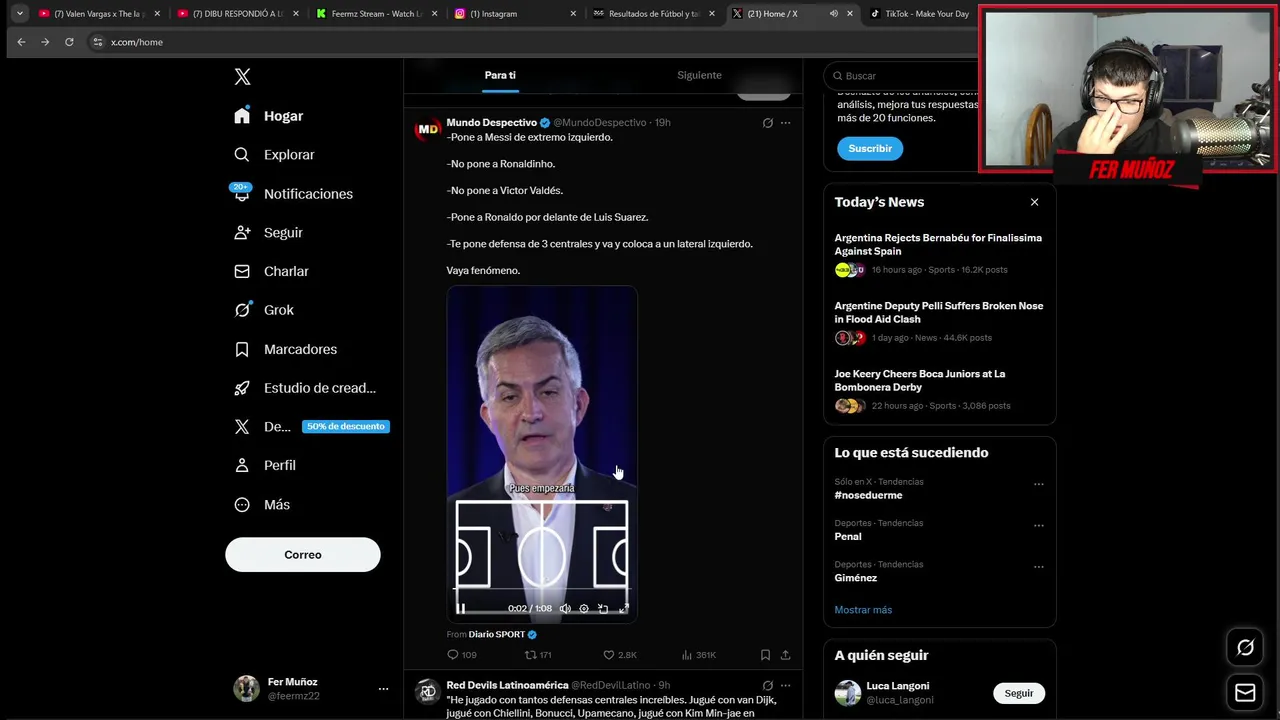Viewport: 1280px width, 720px height.
Task: Mute audio on the Home / X tab
Action: [833, 14]
